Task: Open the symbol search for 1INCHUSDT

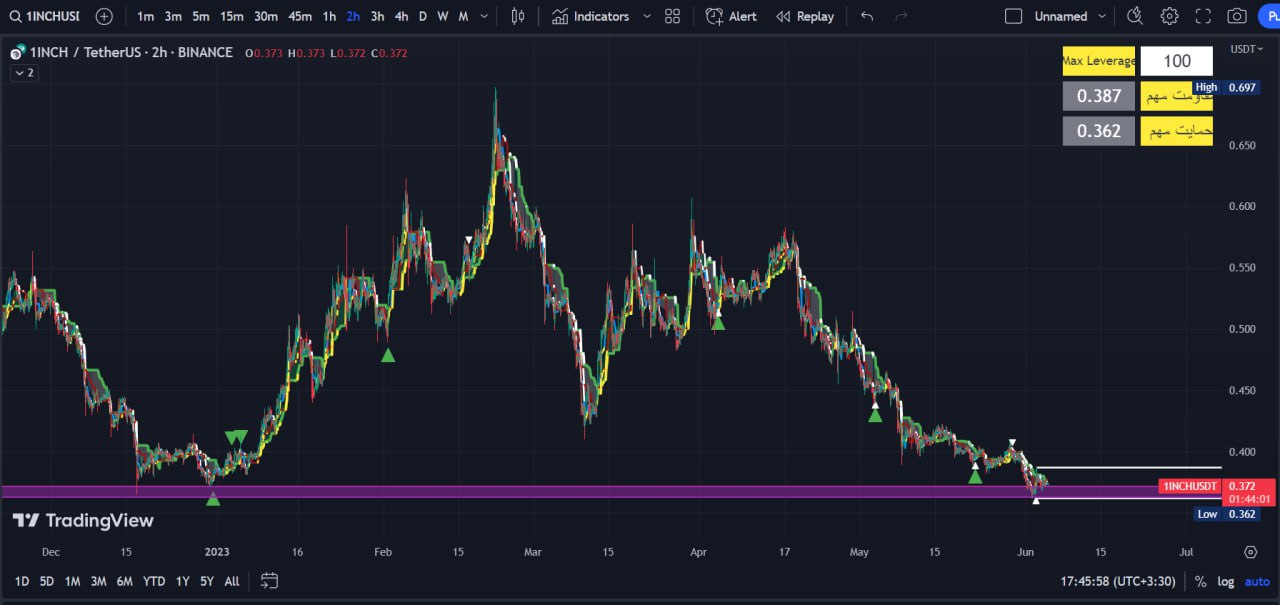Action: [45, 16]
